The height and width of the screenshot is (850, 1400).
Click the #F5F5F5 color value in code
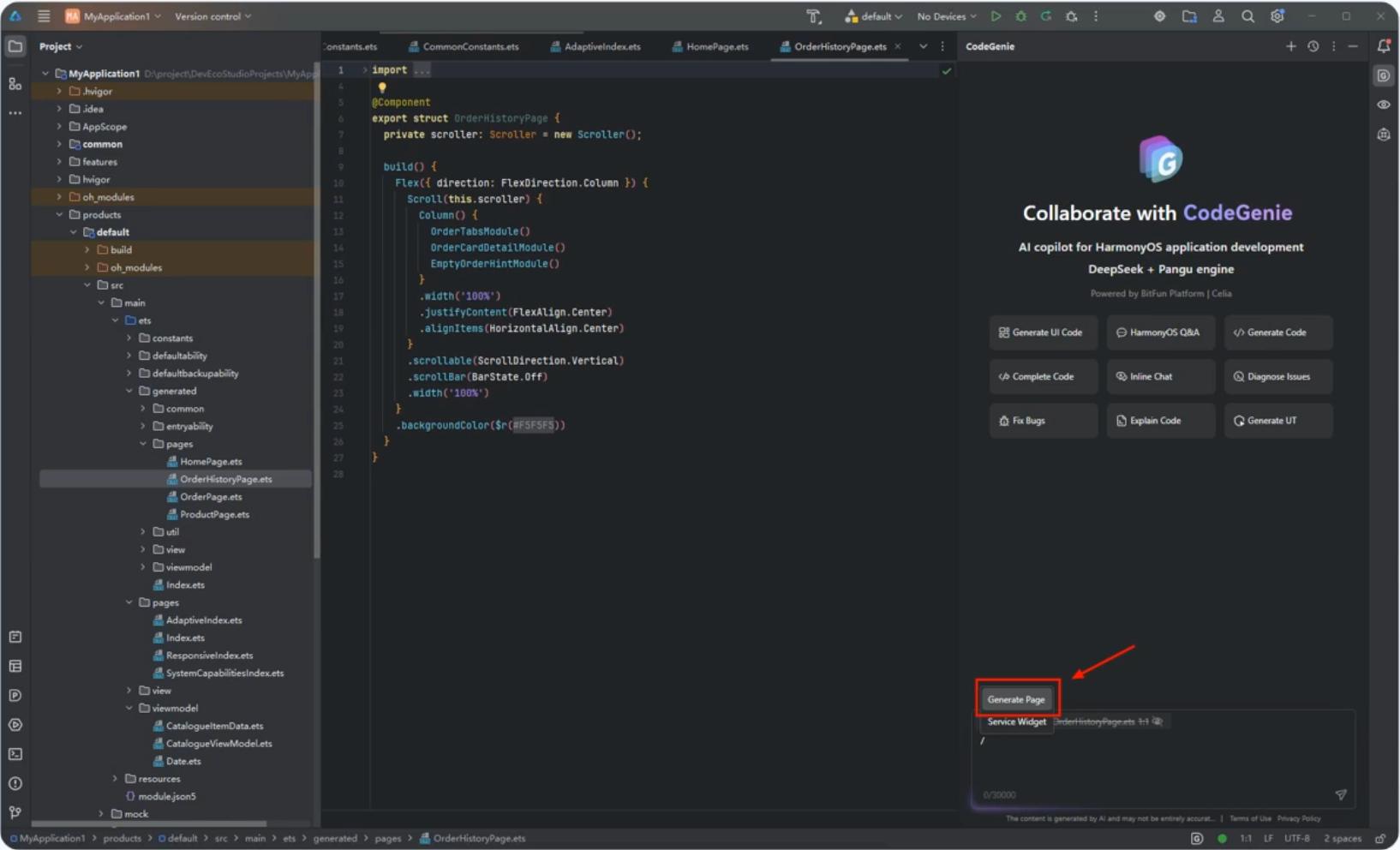[533, 425]
